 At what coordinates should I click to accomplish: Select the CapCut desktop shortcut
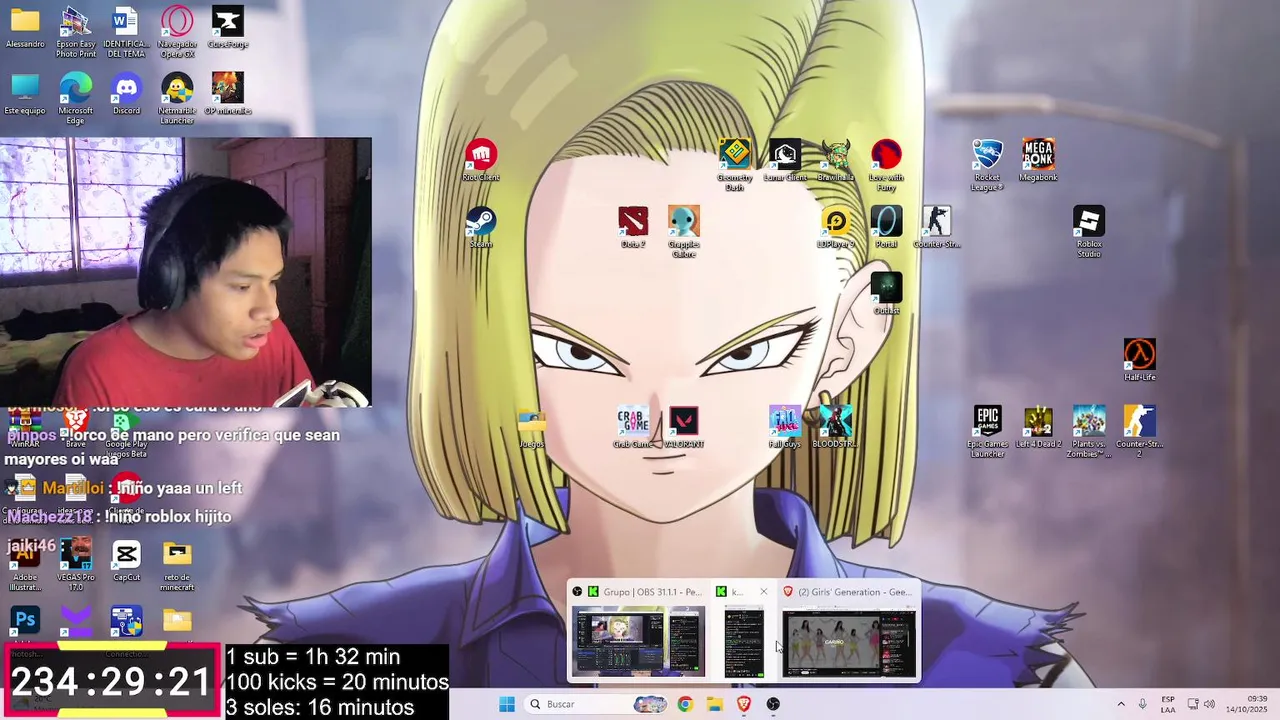pos(126,560)
